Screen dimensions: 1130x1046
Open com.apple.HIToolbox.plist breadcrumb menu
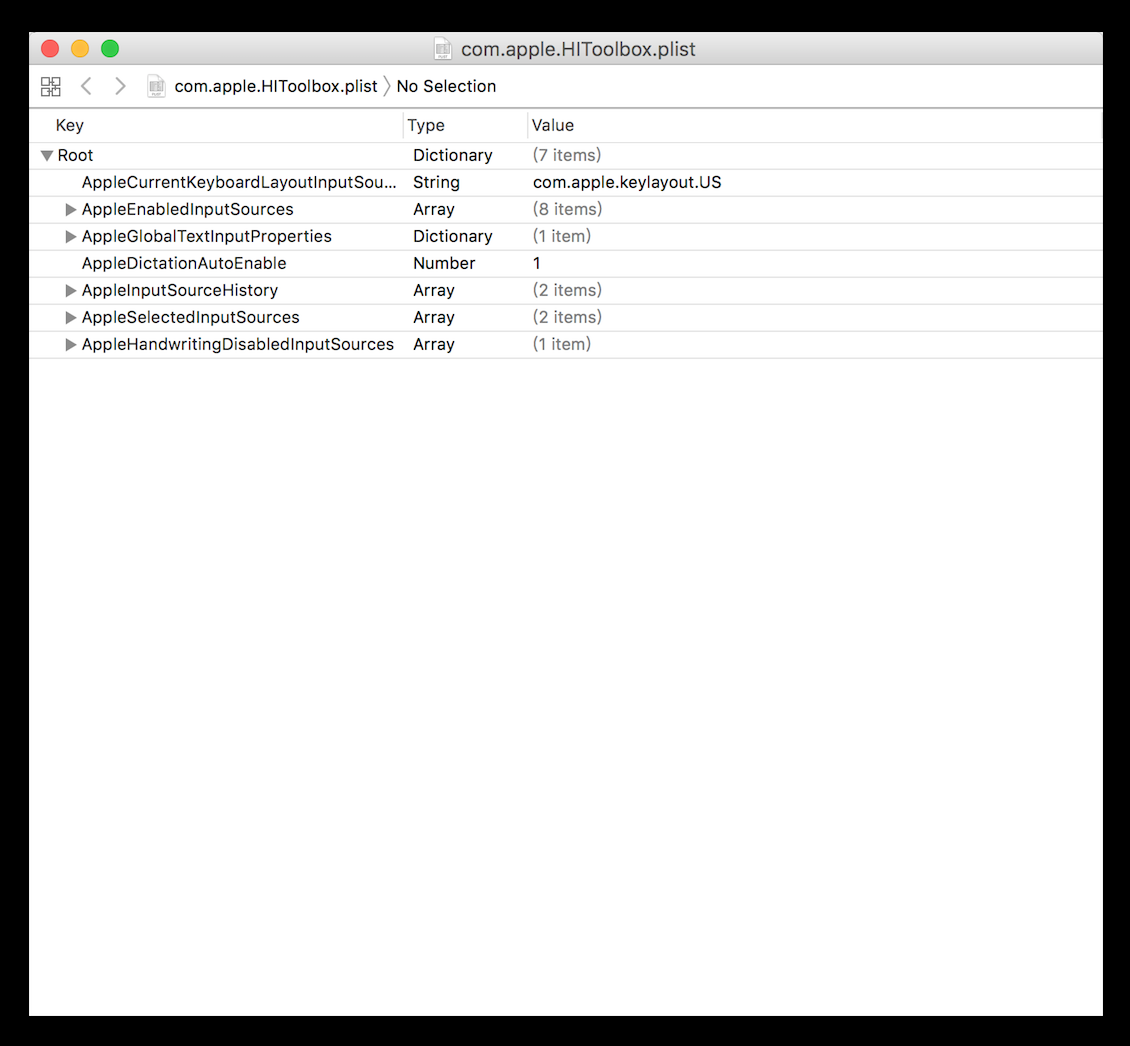point(275,86)
